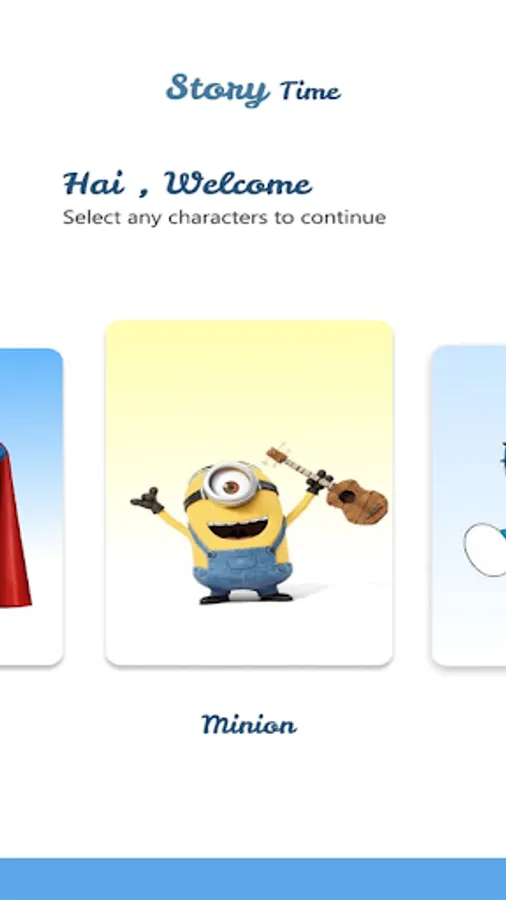Click the word Welcome in the heading
Image resolution: width=506 pixels, height=900 pixels.
pyautogui.click(x=239, y=184)
